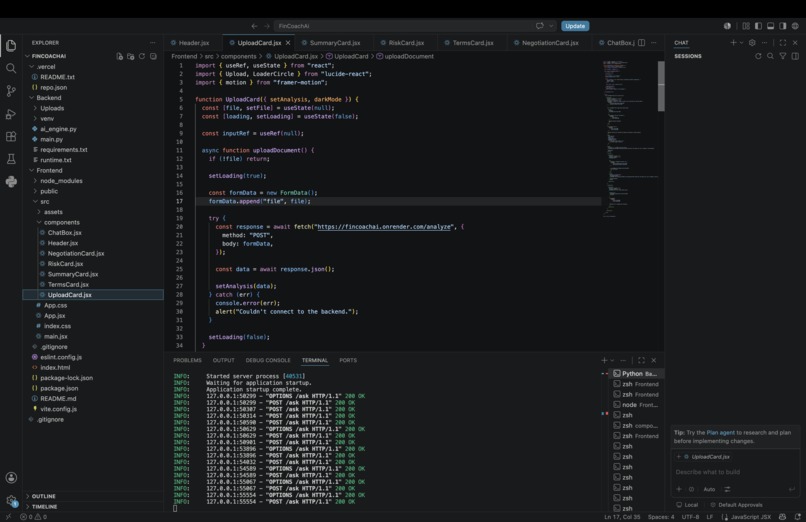Click the Update button

point(575,26)
